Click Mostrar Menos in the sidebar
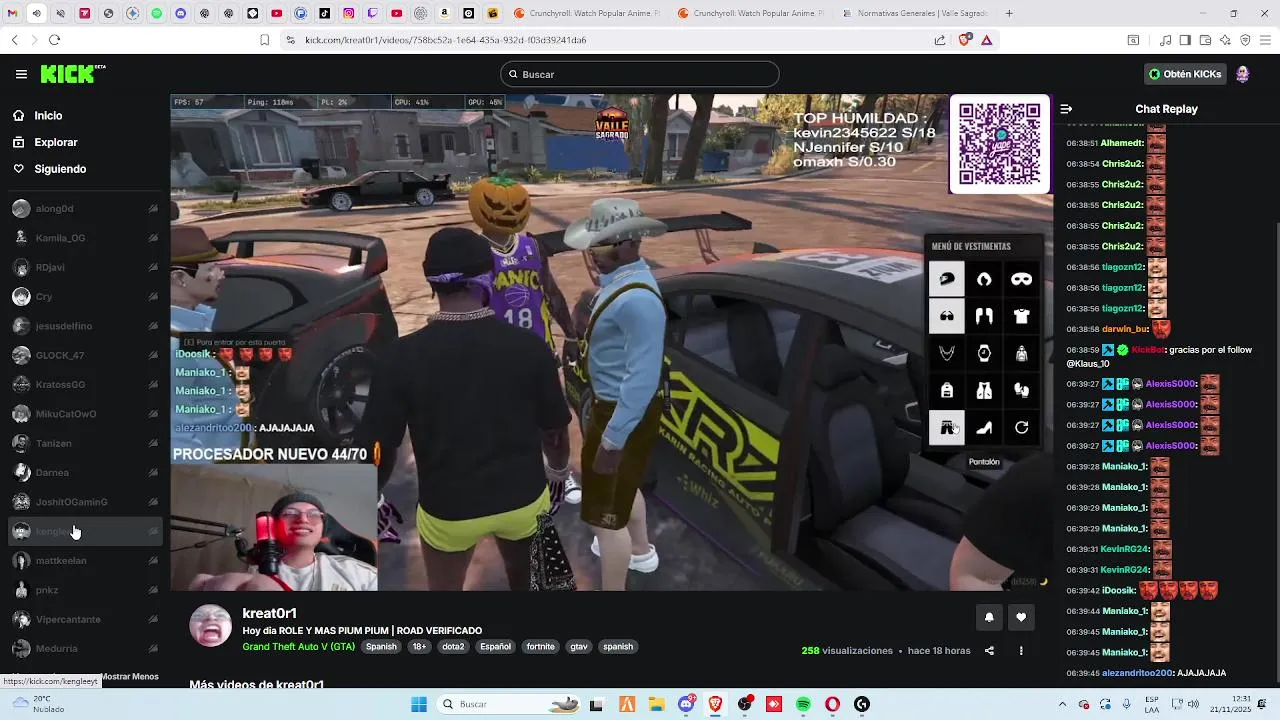Image resolution: width=1280 pixels, height=720 pixels. click(x=130, y=677)
